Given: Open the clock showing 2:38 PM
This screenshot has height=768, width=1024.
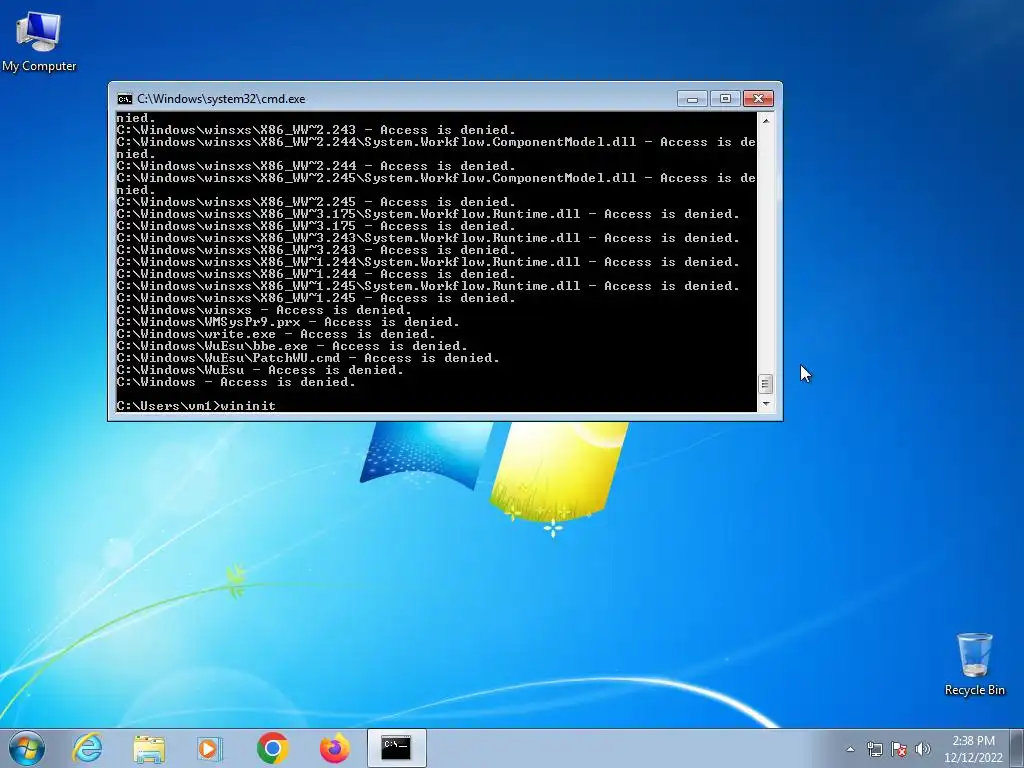Looking at the screenshot, I should [973, 749].
